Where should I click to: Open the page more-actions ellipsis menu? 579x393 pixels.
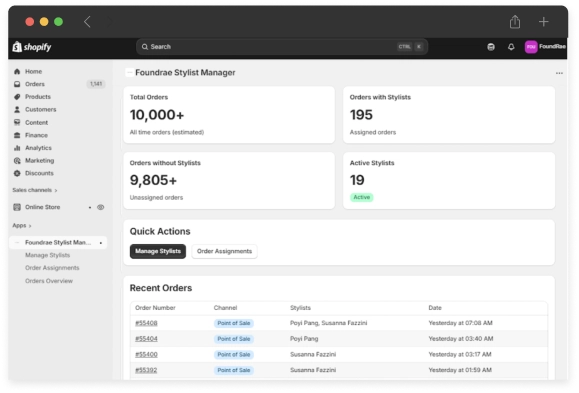click(559, 73)
